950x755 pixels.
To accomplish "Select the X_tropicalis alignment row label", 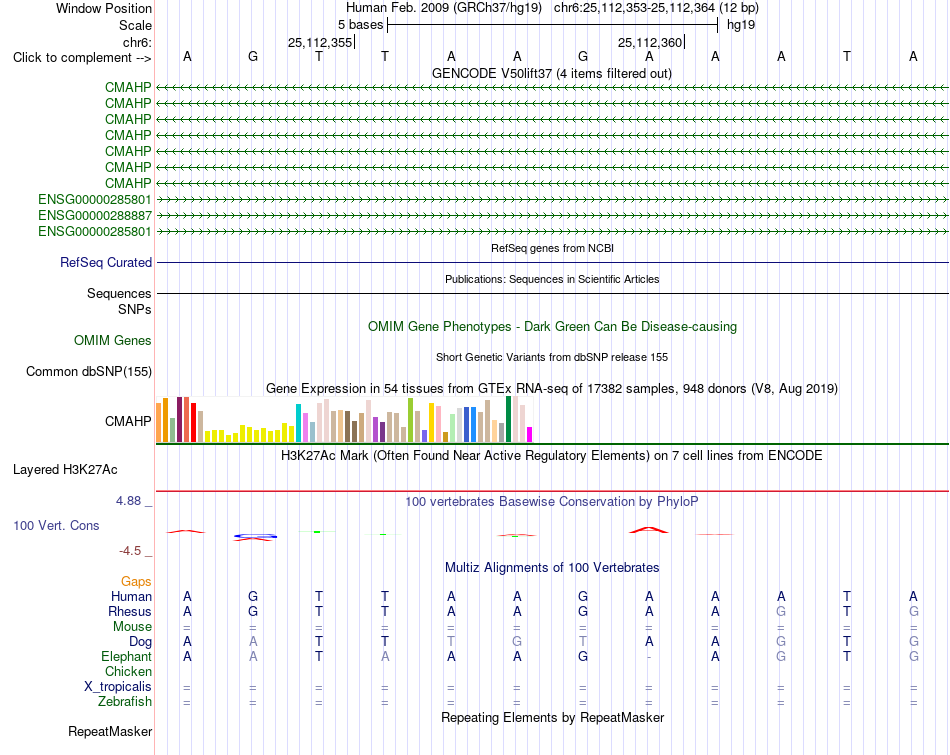I will [118, 687].
